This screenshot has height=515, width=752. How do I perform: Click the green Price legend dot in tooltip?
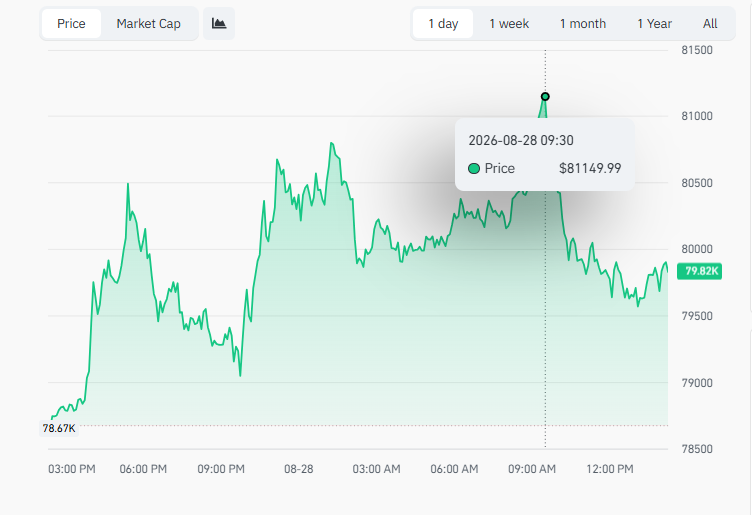(x=474, y=168)
